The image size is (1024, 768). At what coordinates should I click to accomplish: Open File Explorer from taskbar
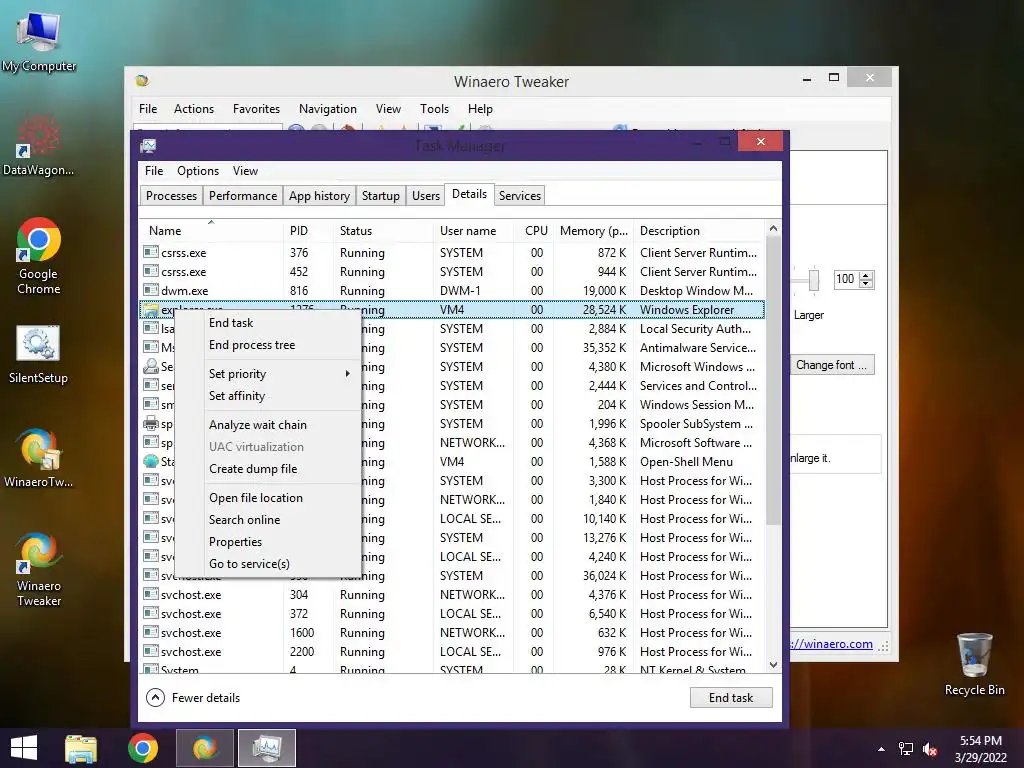point(81,748)
